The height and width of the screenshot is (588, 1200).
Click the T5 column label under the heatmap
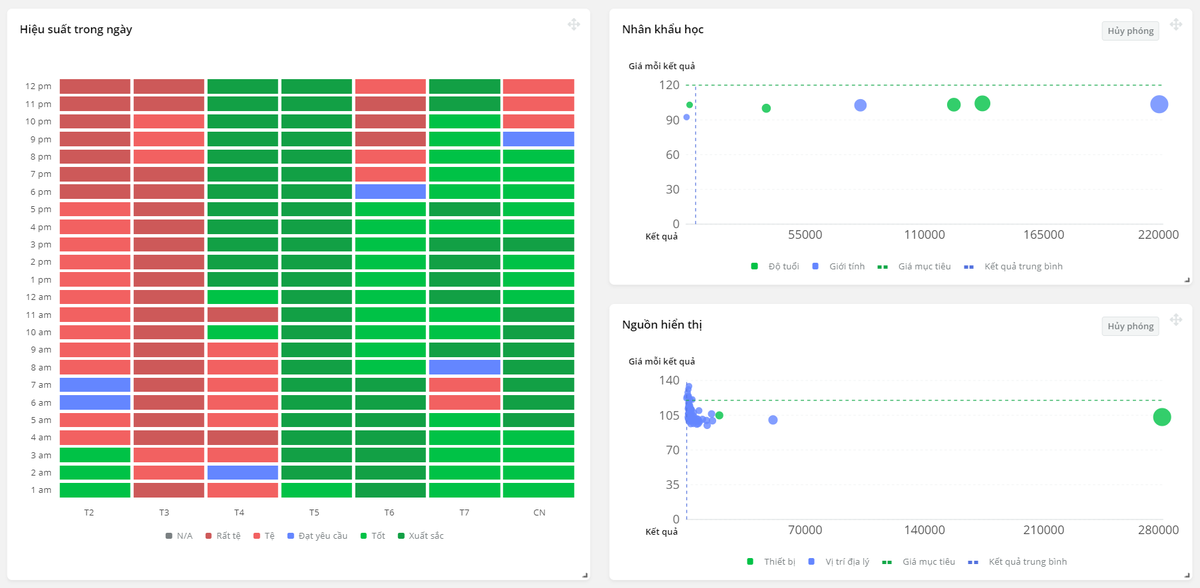pos(314,512)
